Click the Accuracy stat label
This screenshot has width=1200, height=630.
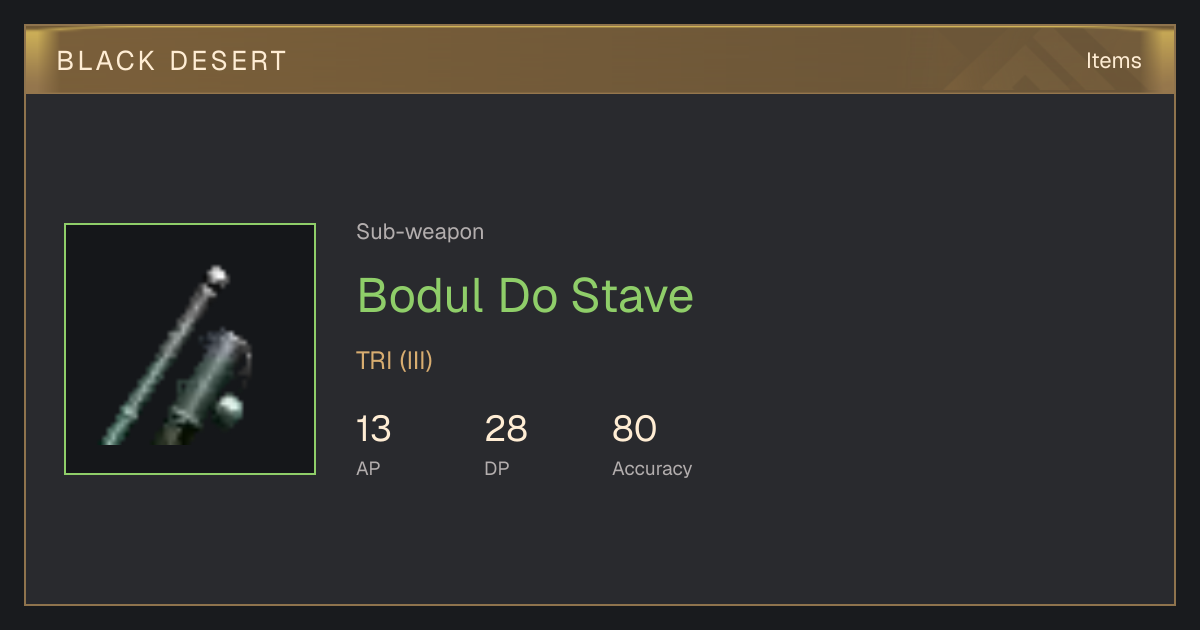(652, 469)
